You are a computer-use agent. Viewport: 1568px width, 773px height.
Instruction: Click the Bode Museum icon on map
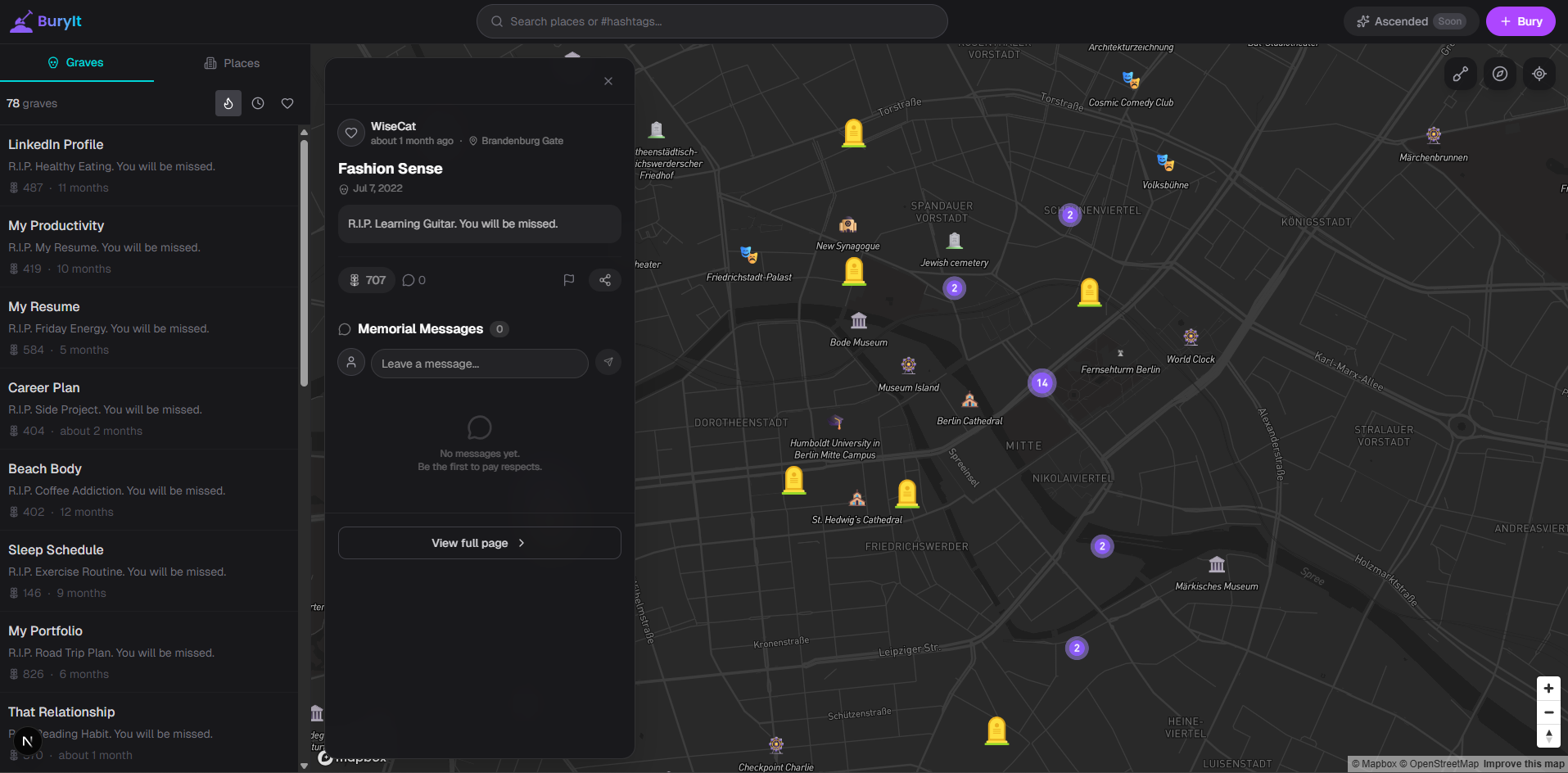coord(858,320)
